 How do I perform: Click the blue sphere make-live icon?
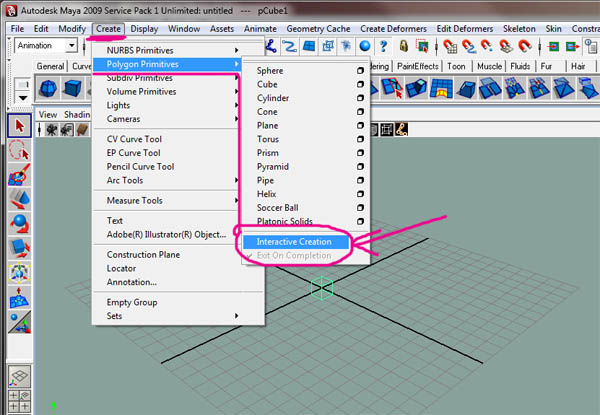coord(365,46)
